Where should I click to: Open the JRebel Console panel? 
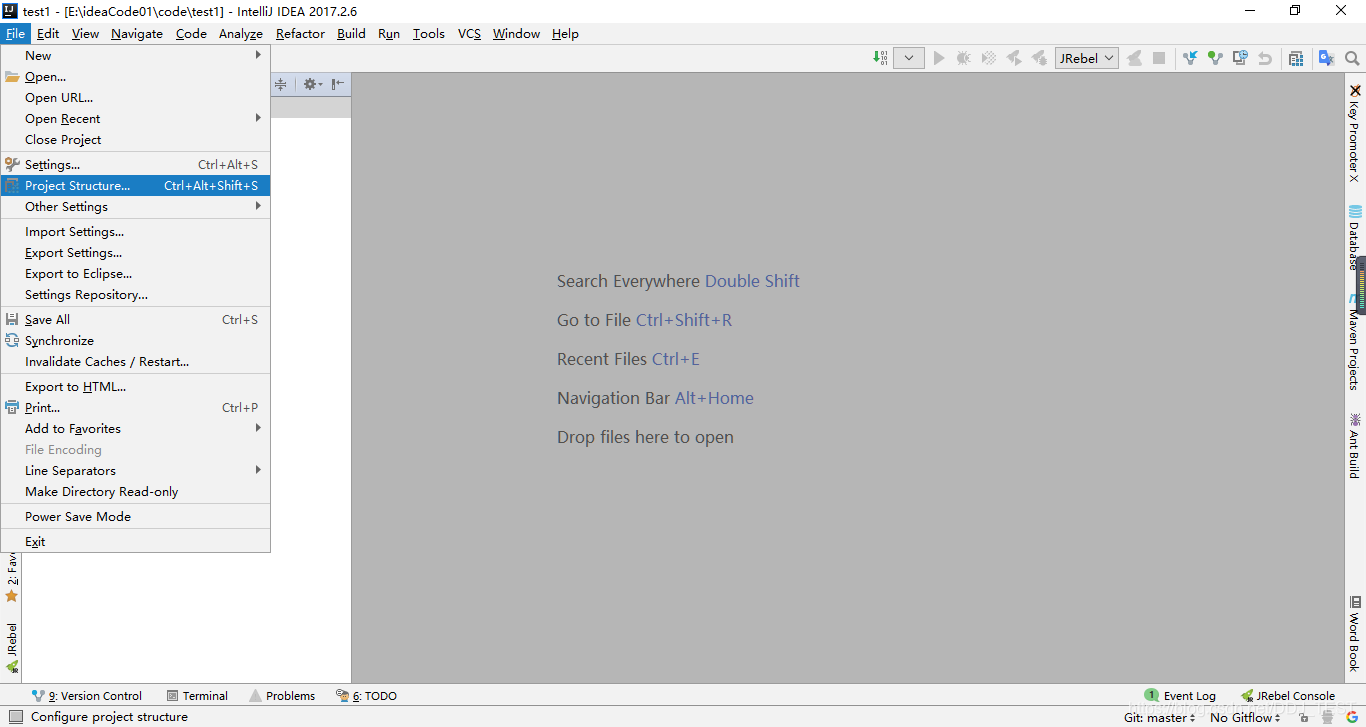point(1288,696)
